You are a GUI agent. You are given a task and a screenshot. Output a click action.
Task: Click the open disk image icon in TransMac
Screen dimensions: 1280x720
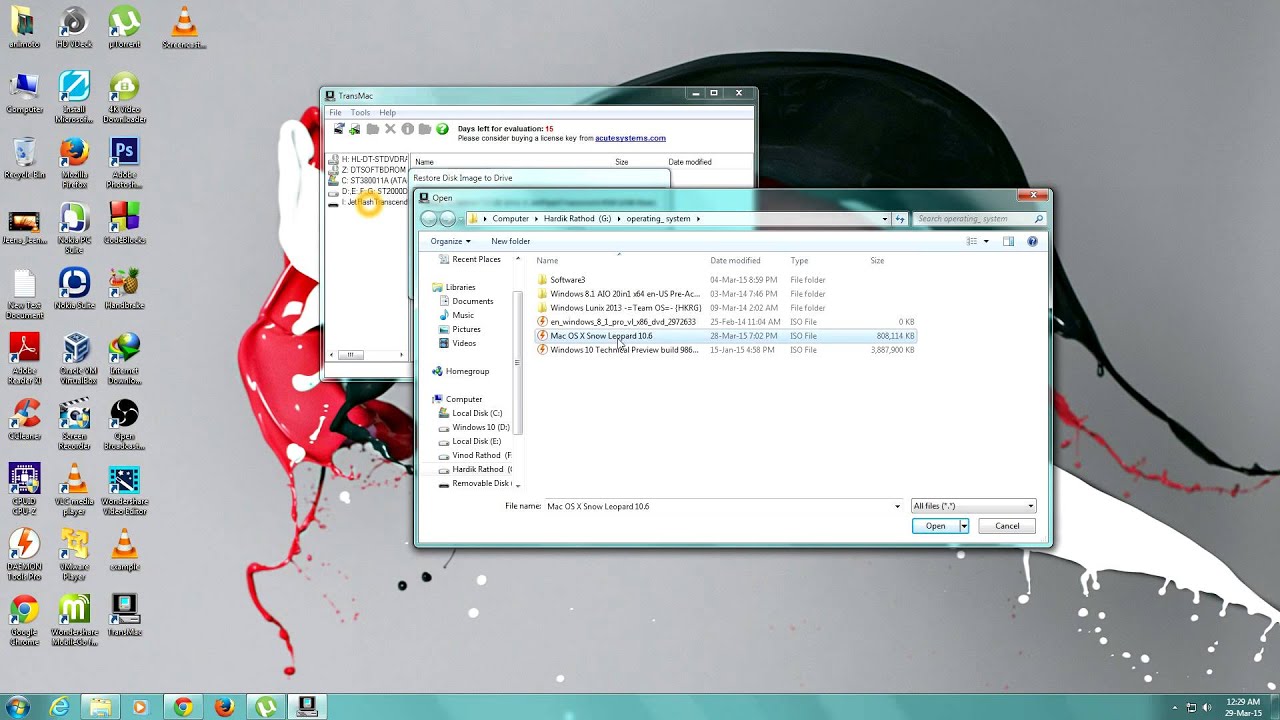tap(338, 129)
